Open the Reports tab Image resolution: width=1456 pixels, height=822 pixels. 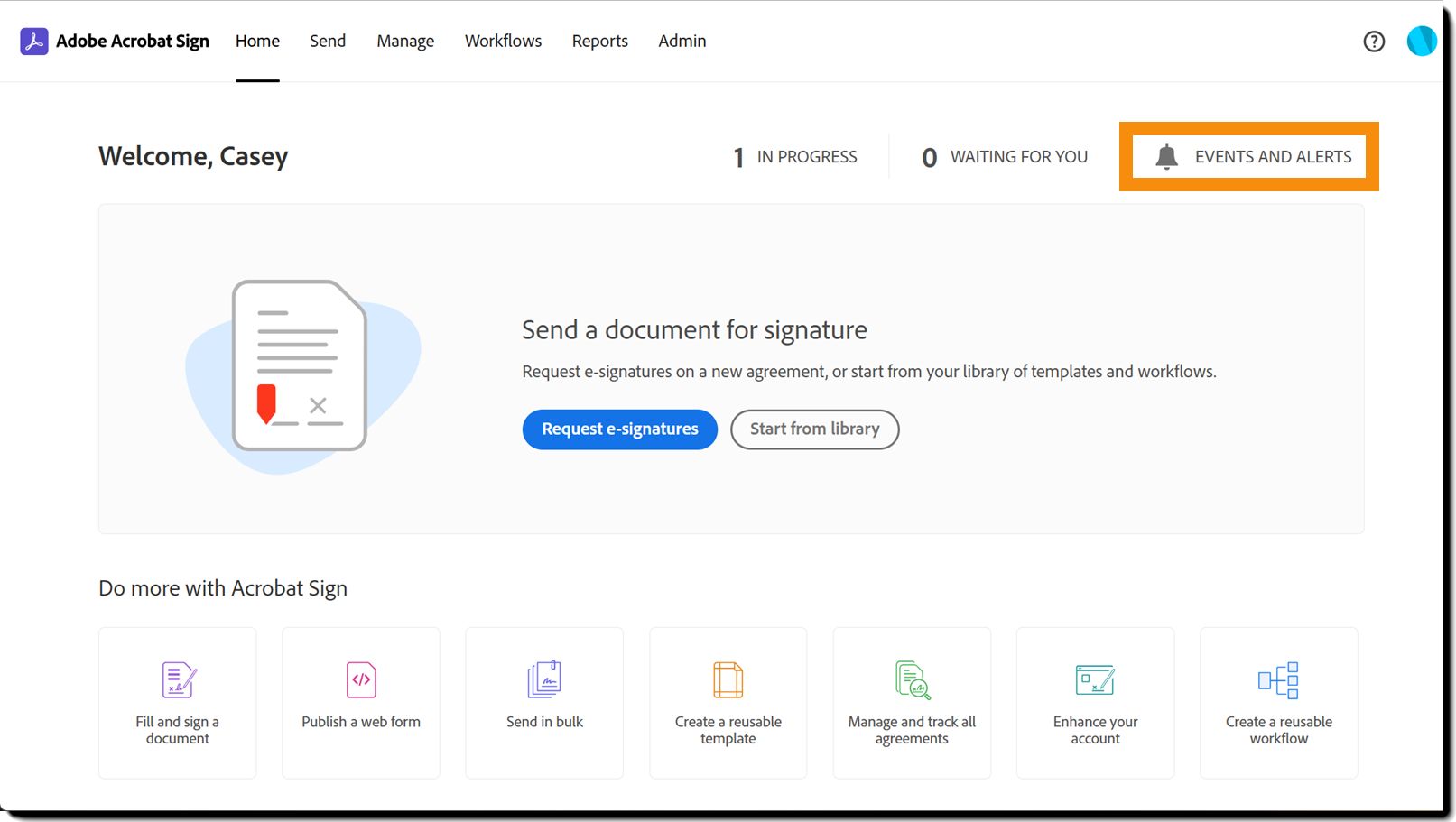pyautogui.click(x=599, y=42)
